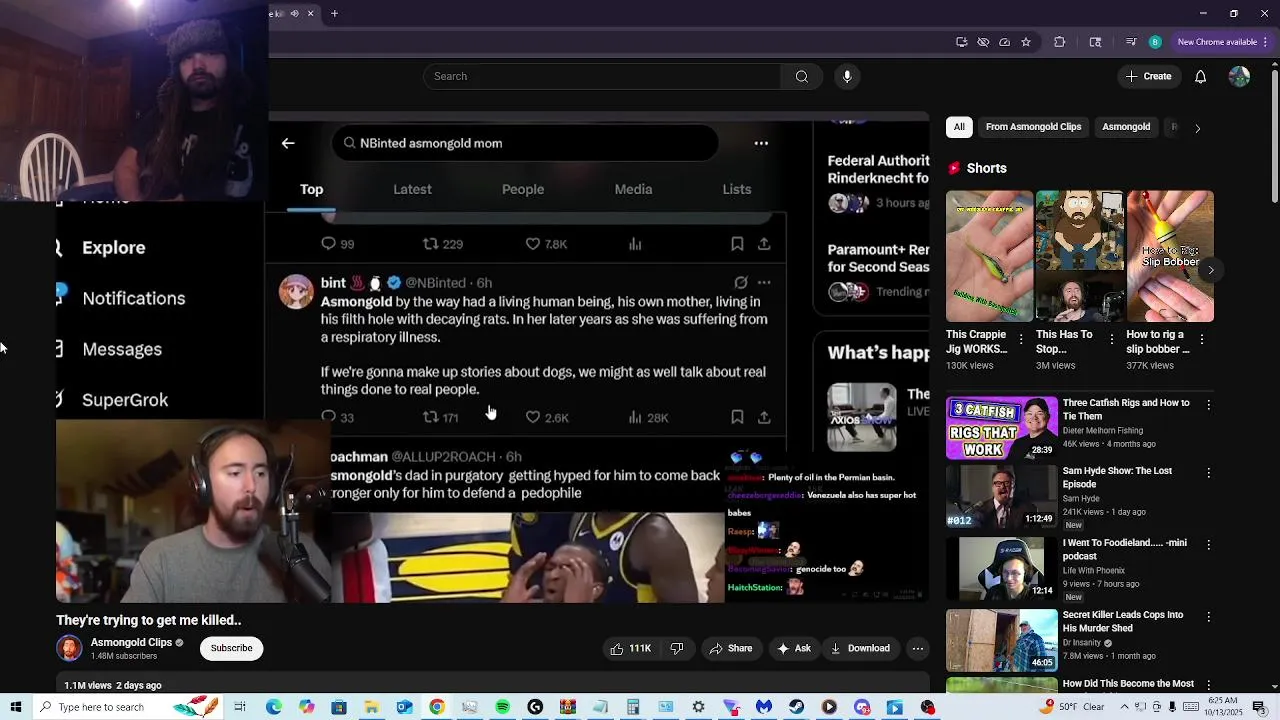Select the All filter chip

(x=959, y=127)
